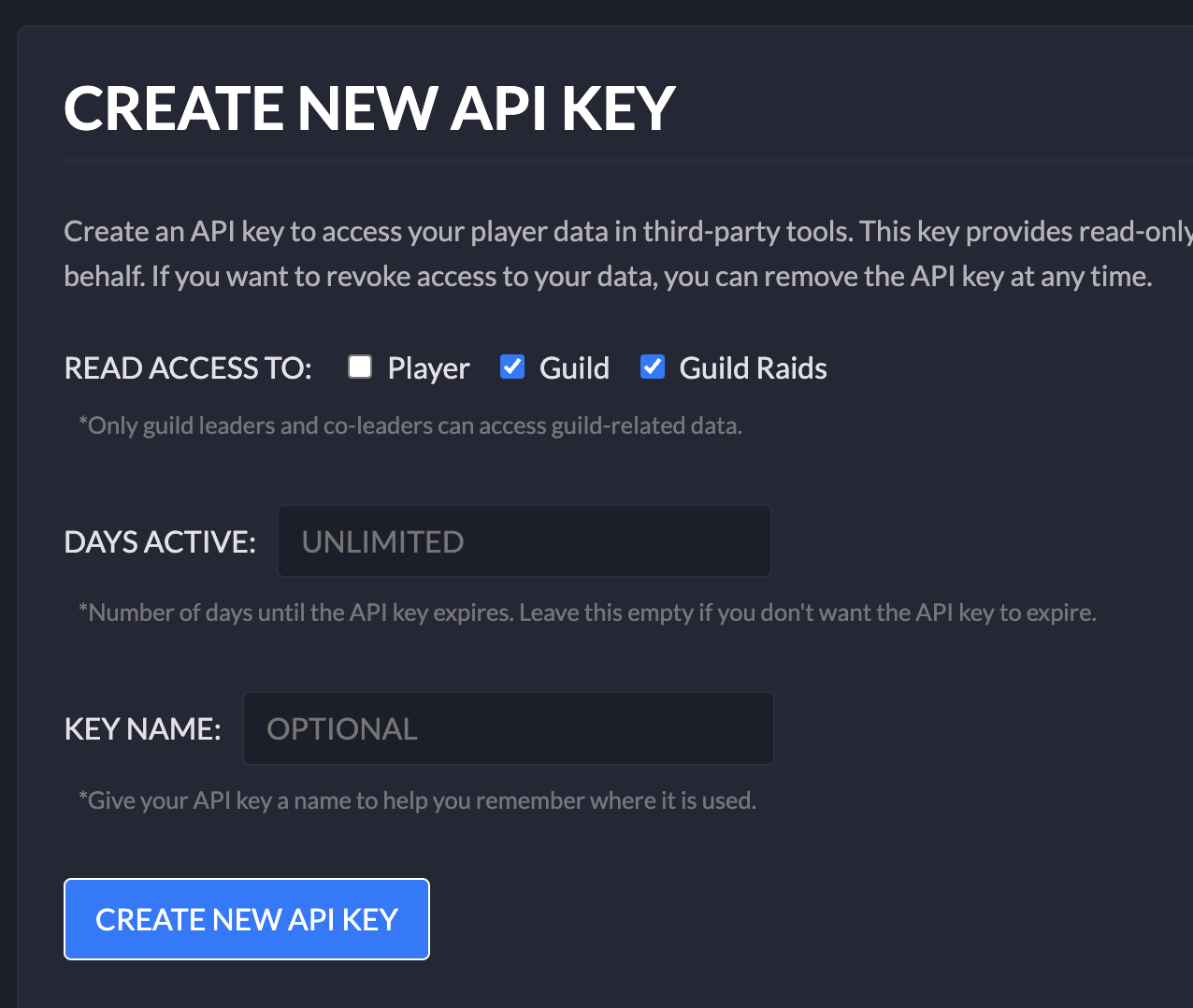Click the KEY NAME field label
Viewport: 1193px width, 1008px height.
point(142,729)
